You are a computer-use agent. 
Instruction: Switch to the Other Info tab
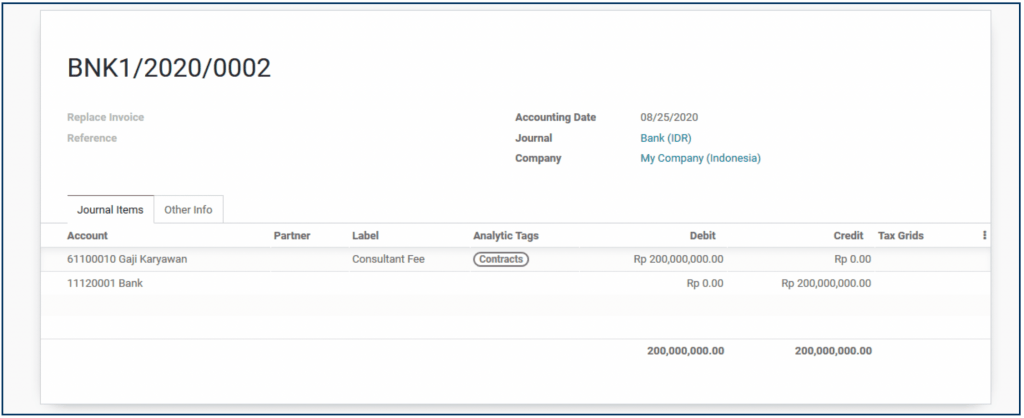(x=188, y=210)
